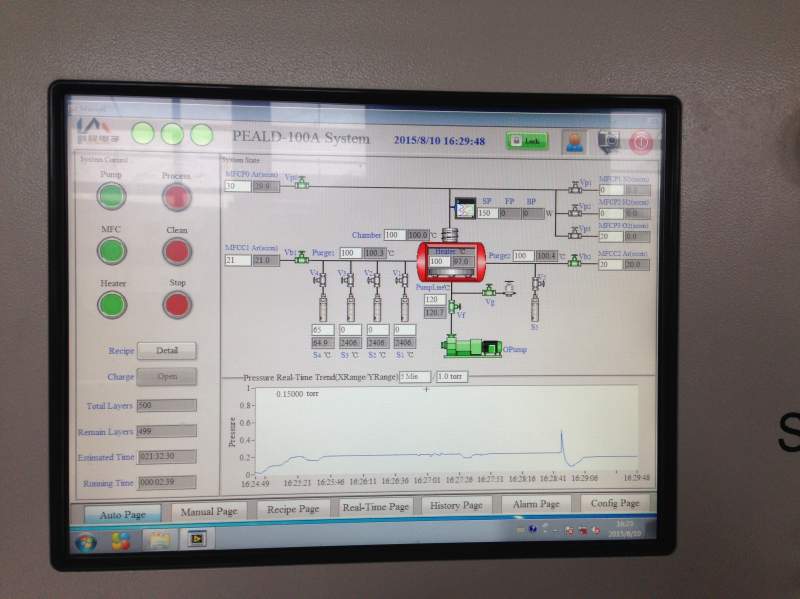Click the red power shutdown icon
Image resolution: width=800 pixels, height=599 pixels.
641,142
